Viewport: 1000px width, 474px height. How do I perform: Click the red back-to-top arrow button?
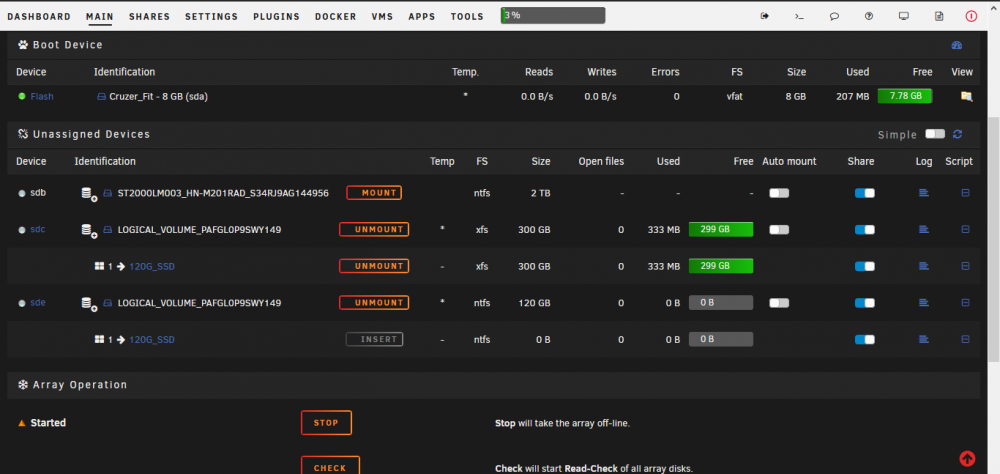967,458
